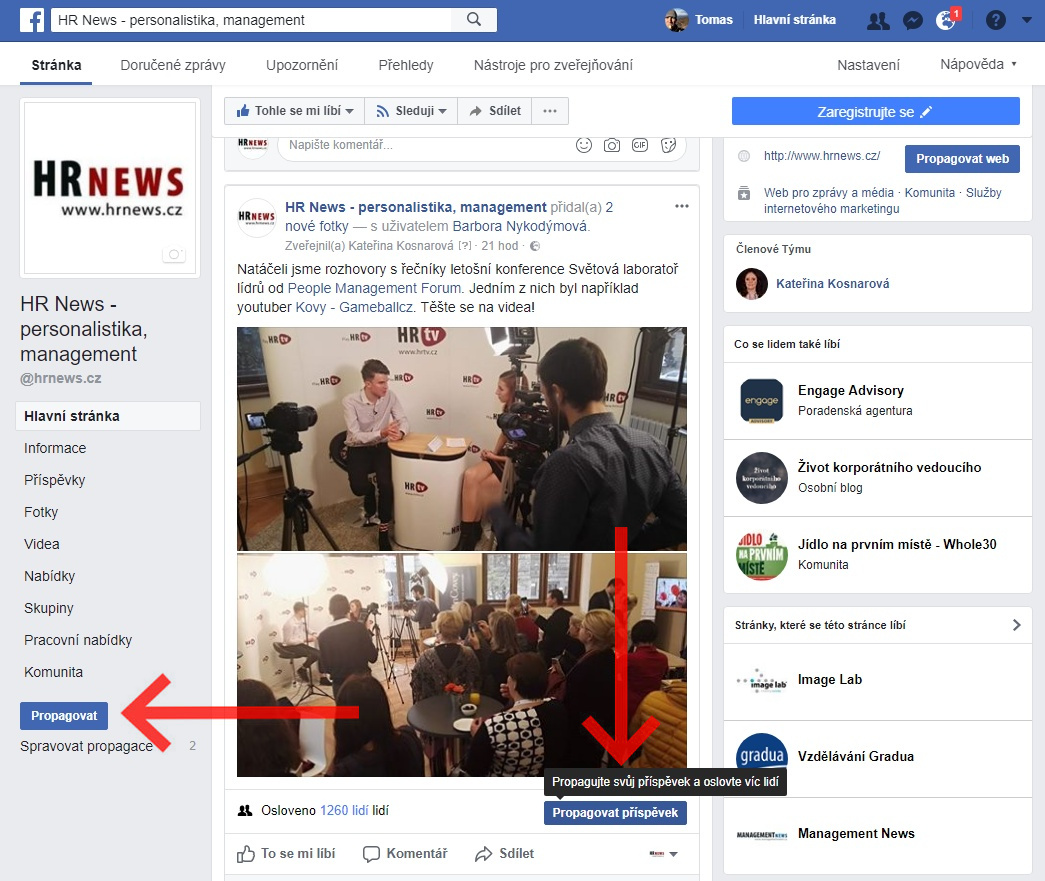Open the Vzdělávání Gradua page logo
This screenshot has width=1045, height=881.
(x=762, y=758)
